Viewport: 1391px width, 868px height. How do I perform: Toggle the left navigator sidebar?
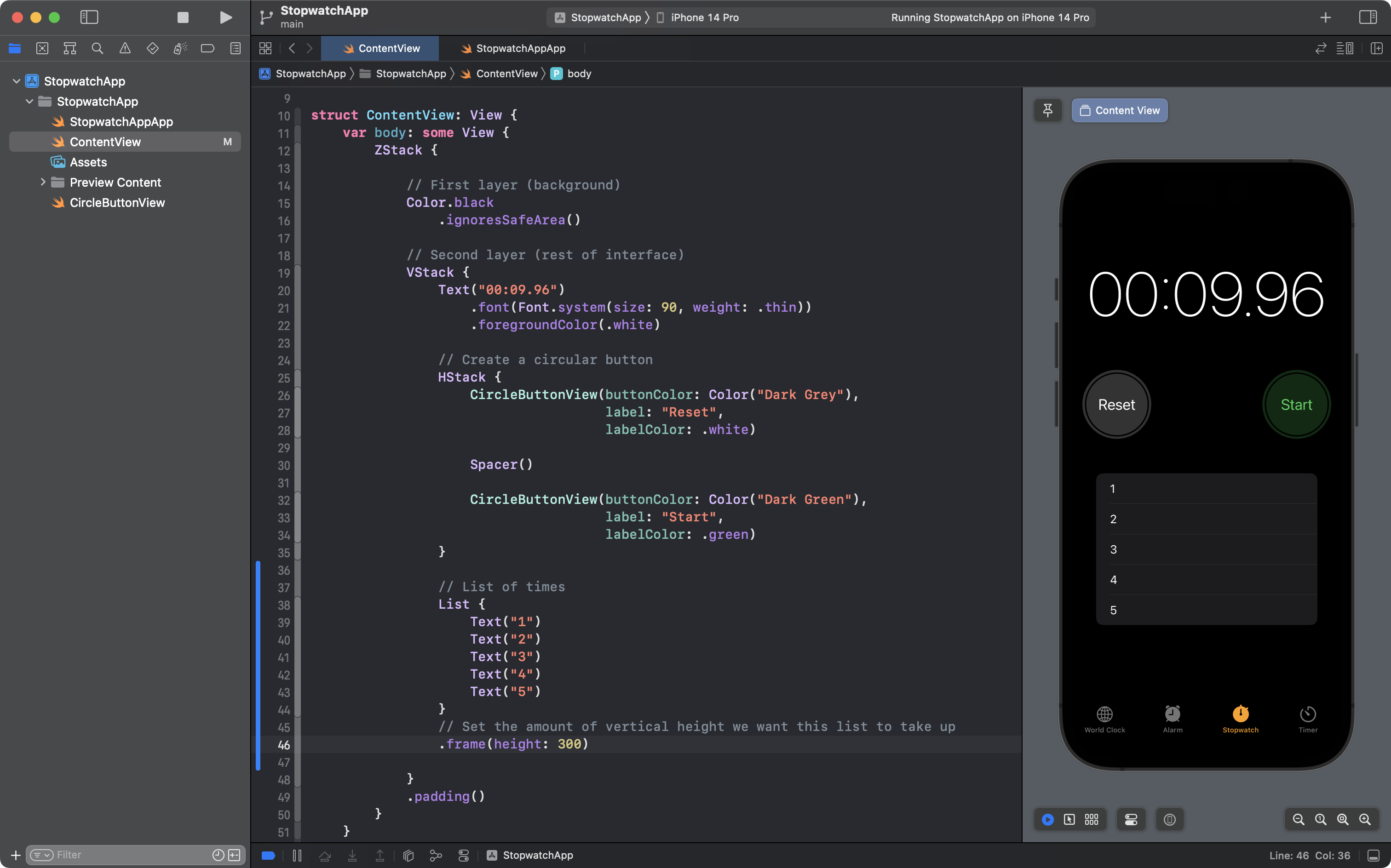pyautogui.click(x=89, y=17)
